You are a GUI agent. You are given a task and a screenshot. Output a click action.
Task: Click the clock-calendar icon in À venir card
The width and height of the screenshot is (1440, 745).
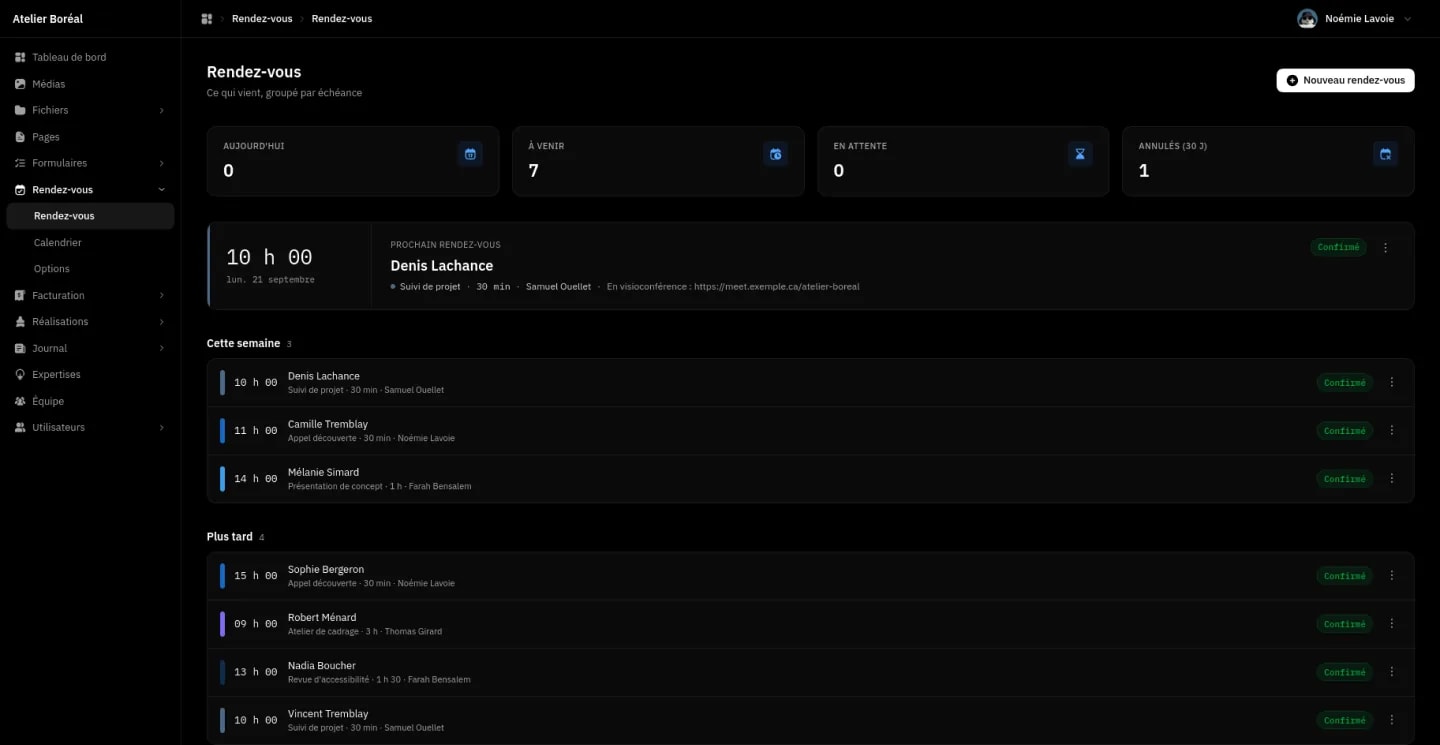coord(775,154)
